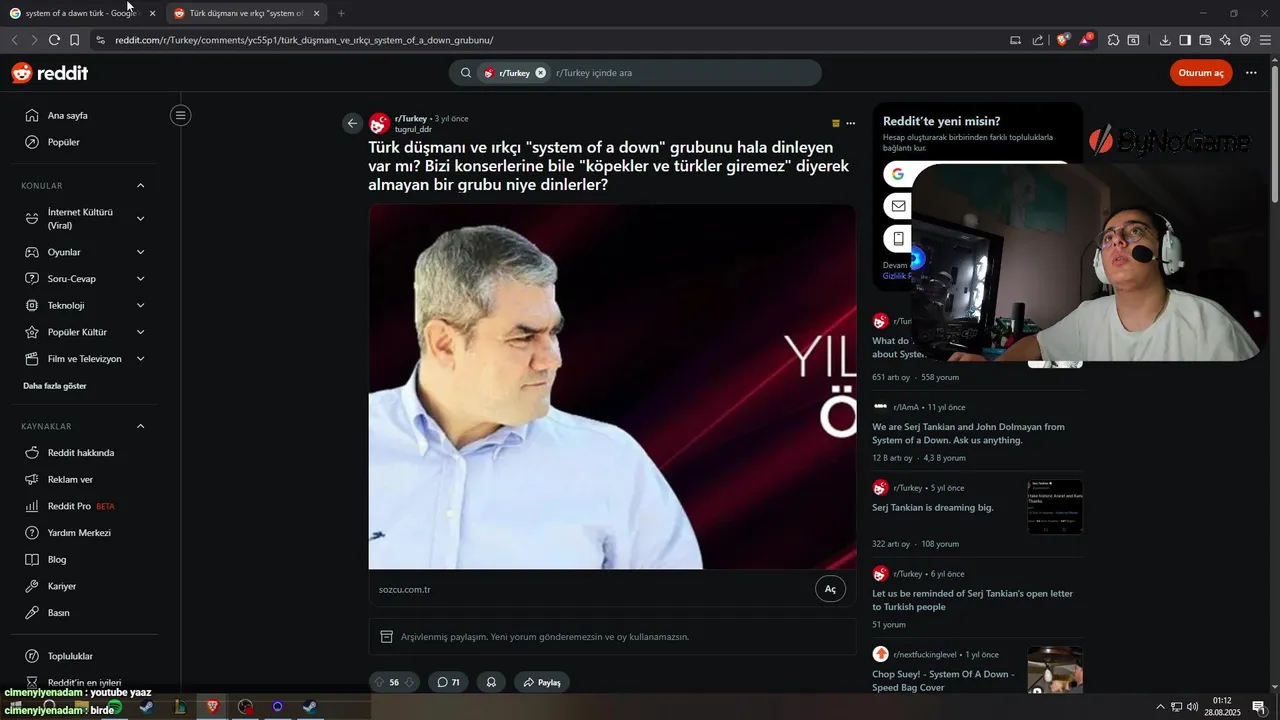Viewport: 1280px width, 720px height.
Task: Click the "Daha fazla göster" link
Action: (55, 386)
